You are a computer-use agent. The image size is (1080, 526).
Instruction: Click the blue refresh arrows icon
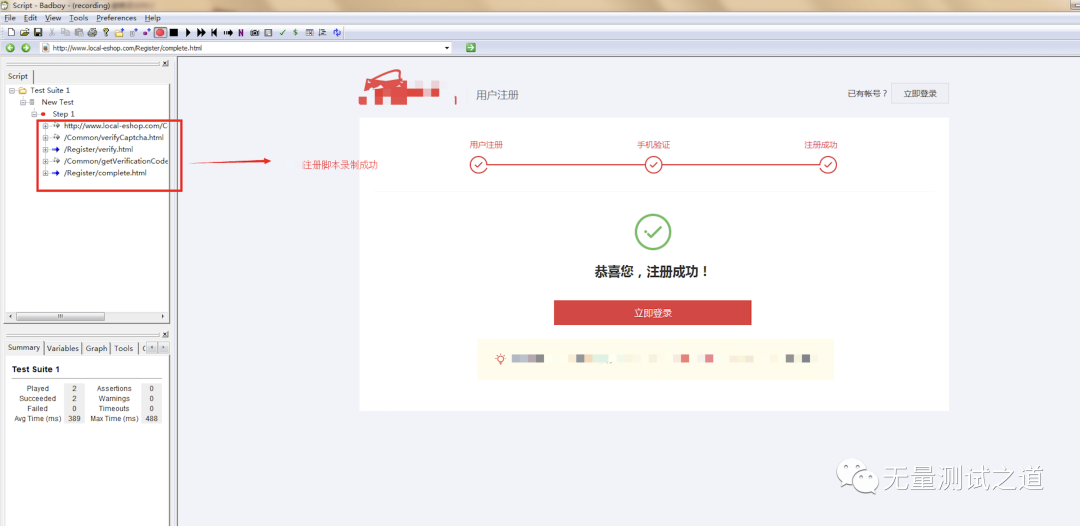tap(337, 32)
